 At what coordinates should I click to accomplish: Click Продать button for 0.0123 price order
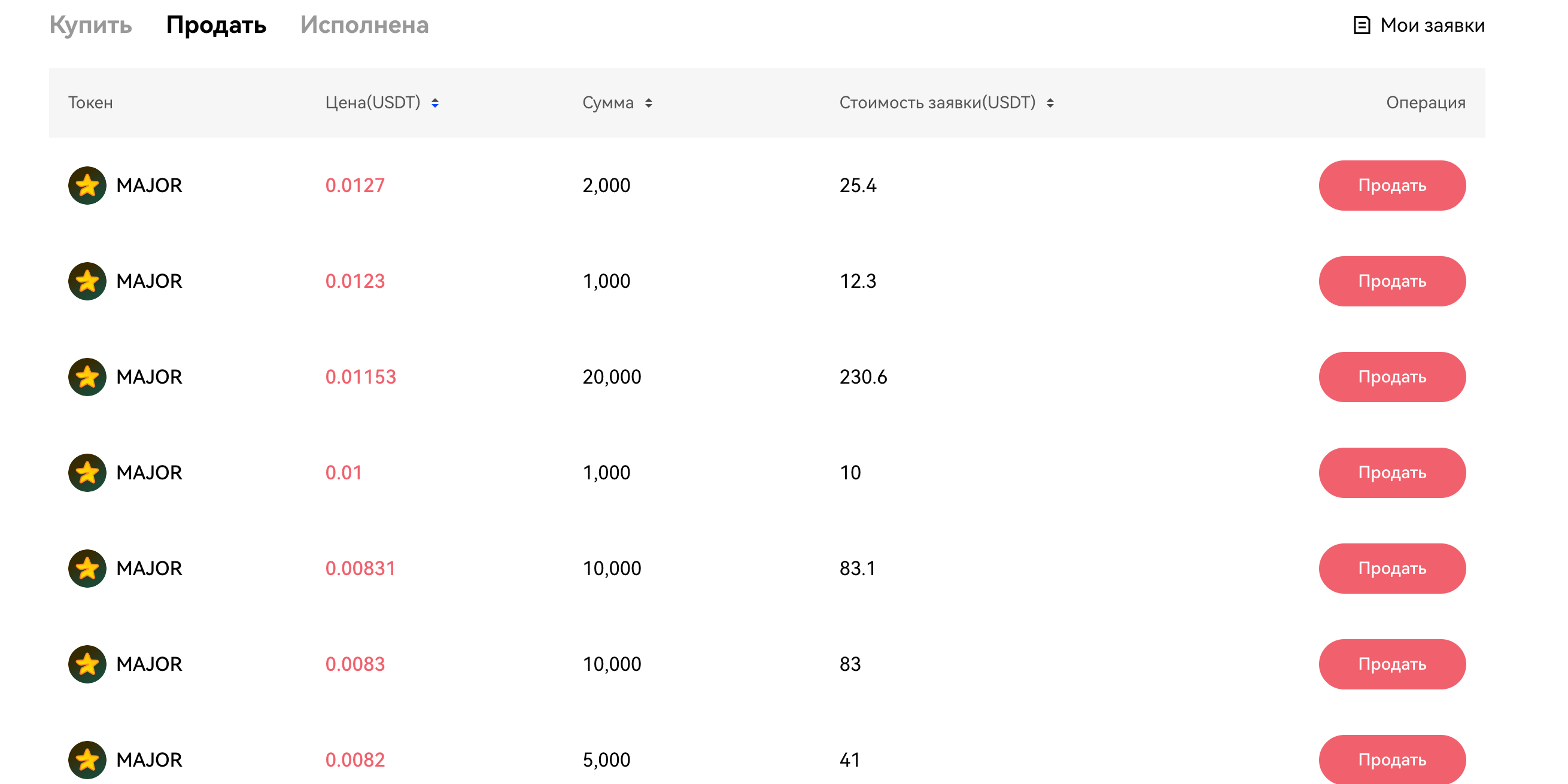coord(1392,281)
